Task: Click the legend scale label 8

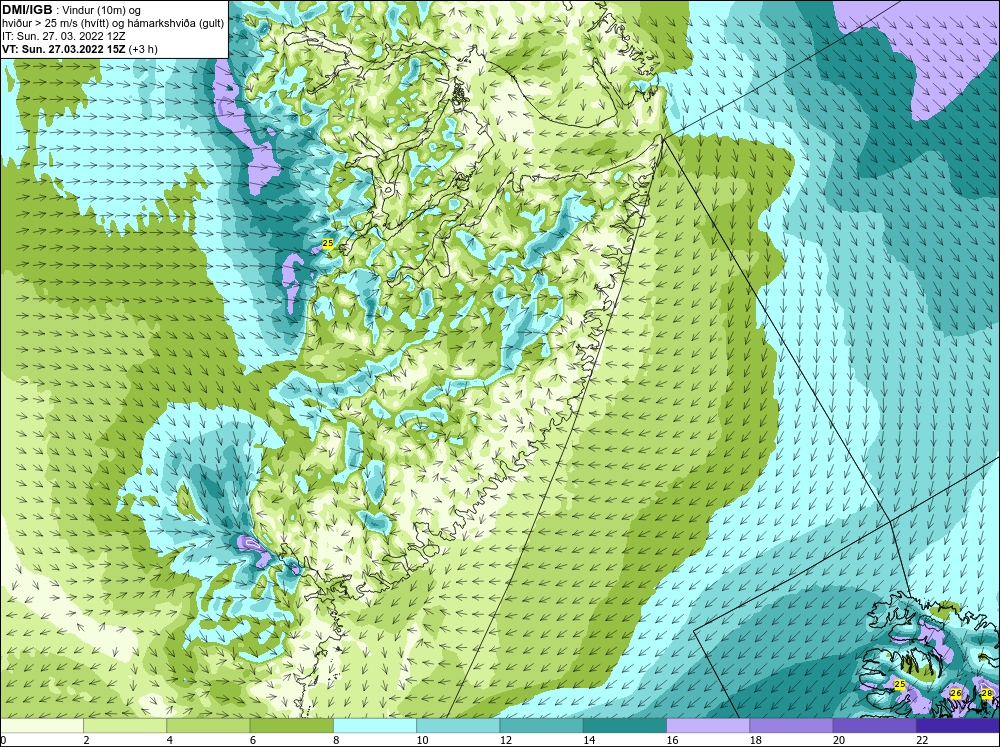Action: click(x=336, y=740)
